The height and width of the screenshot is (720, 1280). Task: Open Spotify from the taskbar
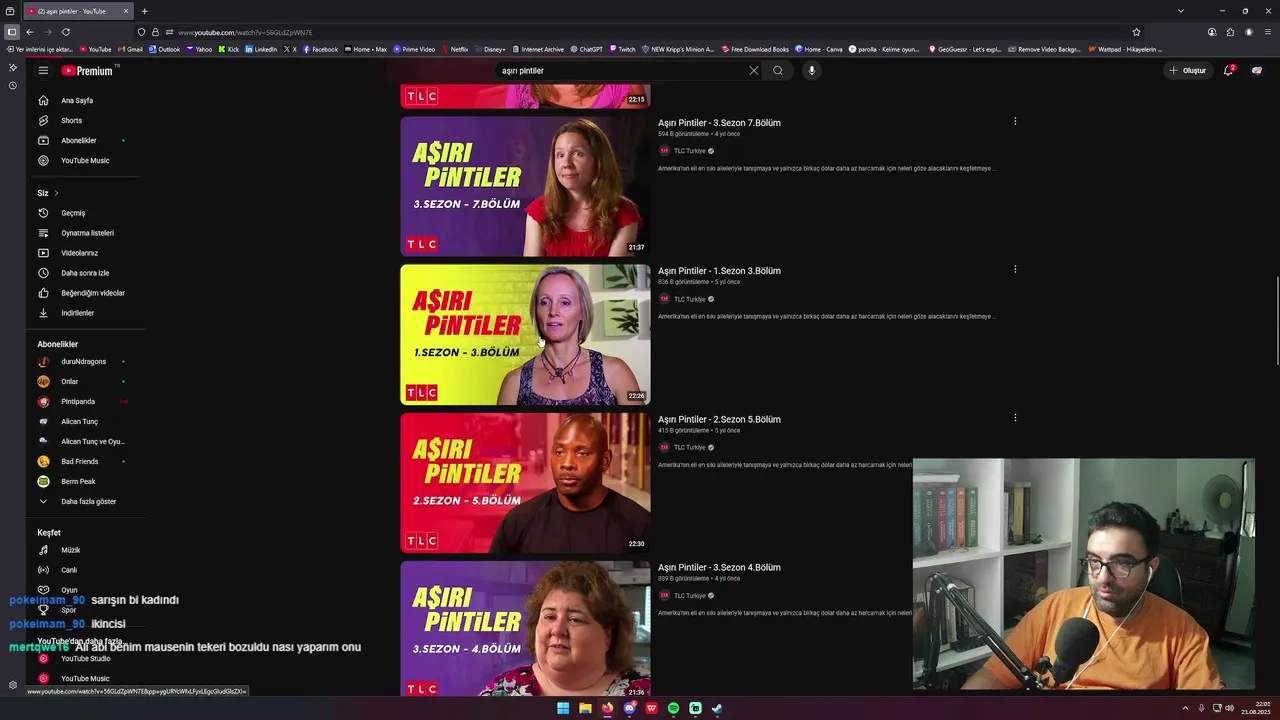(673, 708)
